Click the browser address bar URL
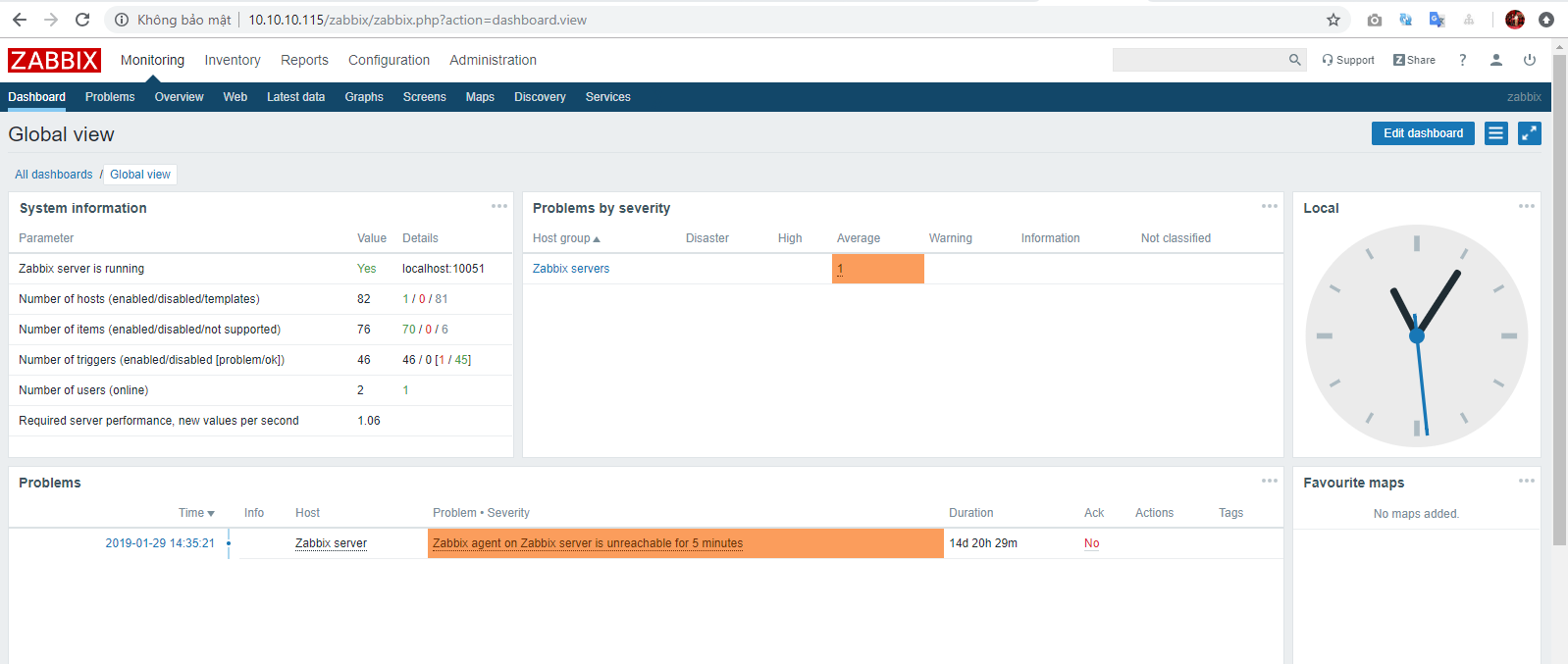 [x=417, y=20]
